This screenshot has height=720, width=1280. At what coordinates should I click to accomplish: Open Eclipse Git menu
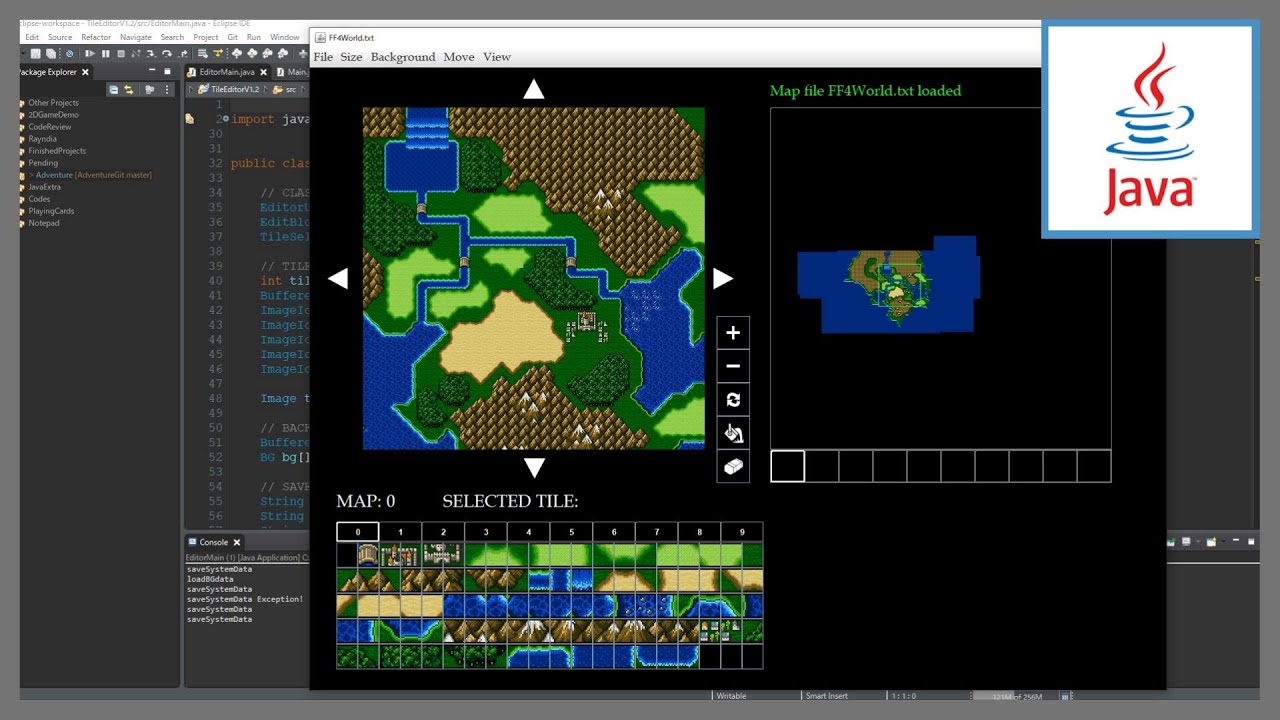coord(233,37)
